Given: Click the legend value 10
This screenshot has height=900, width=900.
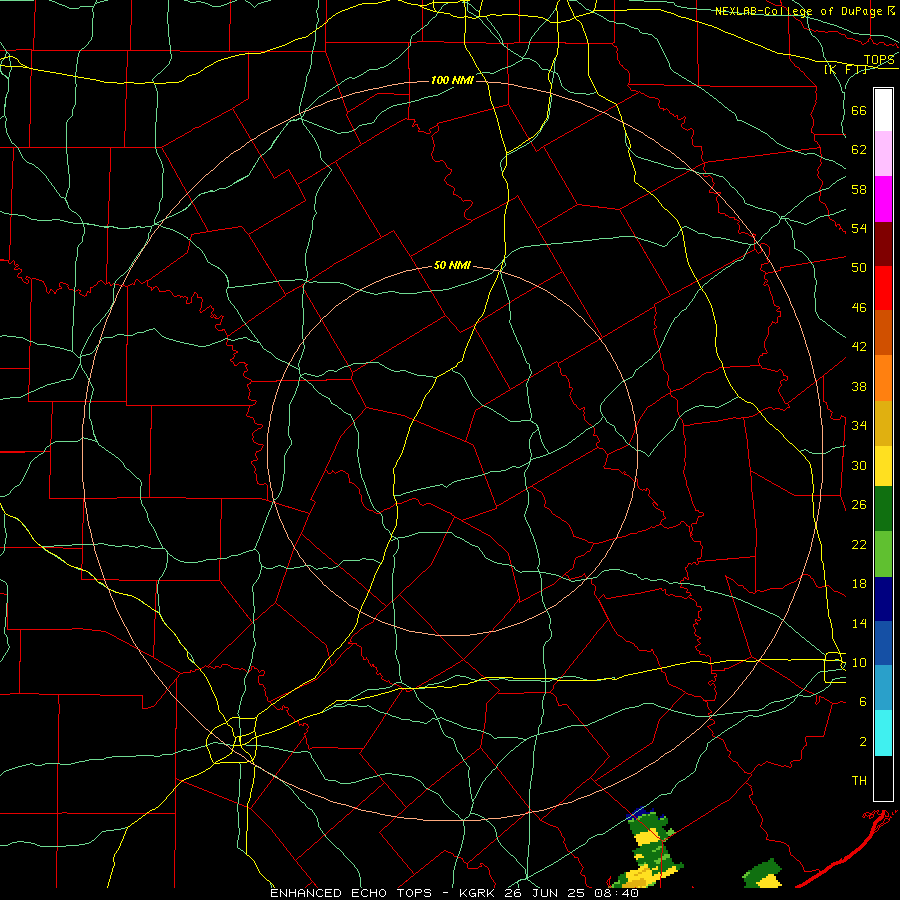Looking at the screenshot, I should point(859,663).
